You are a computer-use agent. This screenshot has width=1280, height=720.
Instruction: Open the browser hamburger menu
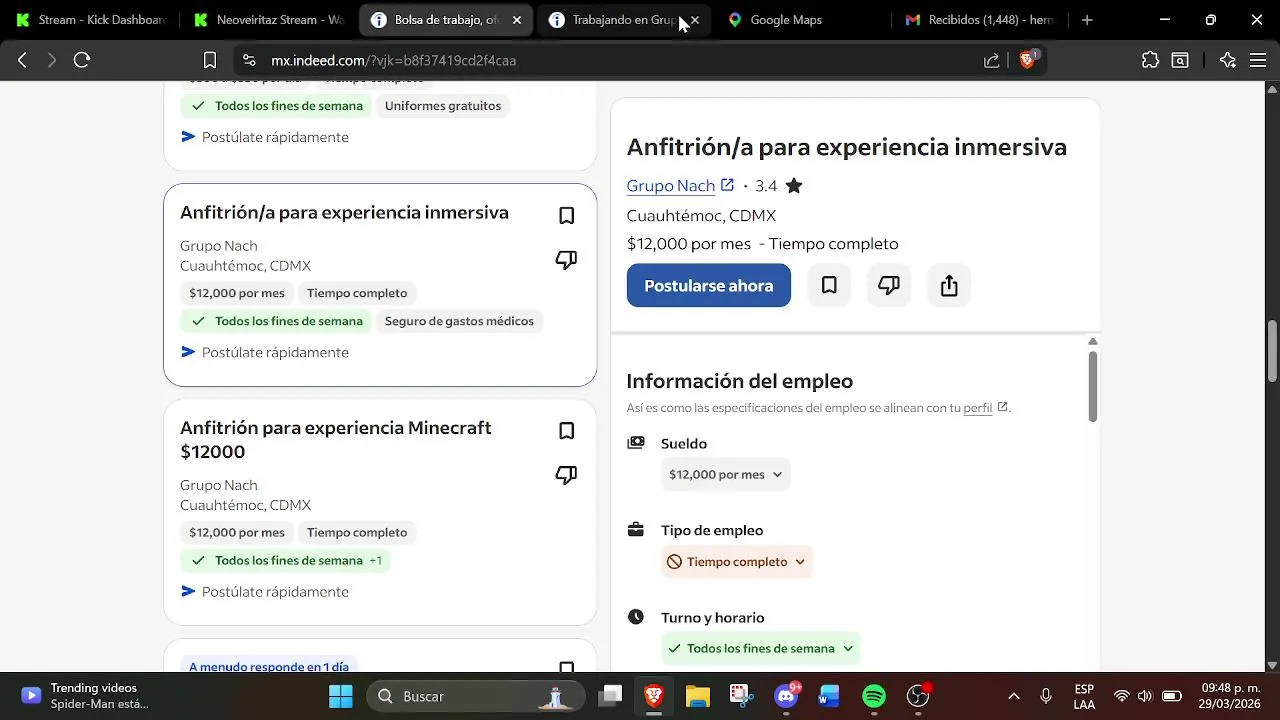(x=1258, y=60)
